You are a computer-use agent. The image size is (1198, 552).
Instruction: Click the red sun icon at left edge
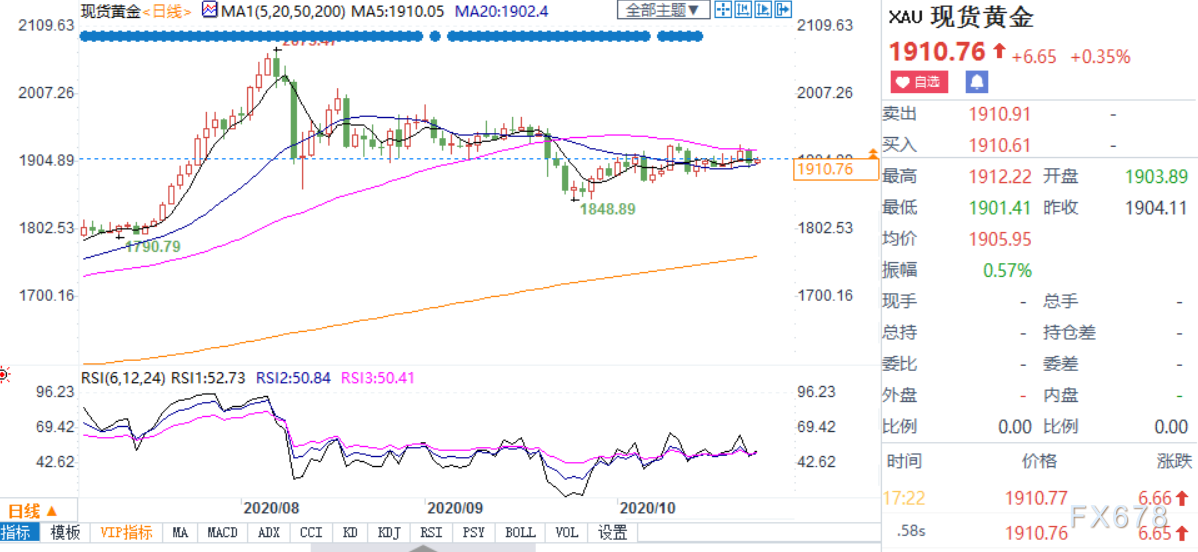coord(4,375)
